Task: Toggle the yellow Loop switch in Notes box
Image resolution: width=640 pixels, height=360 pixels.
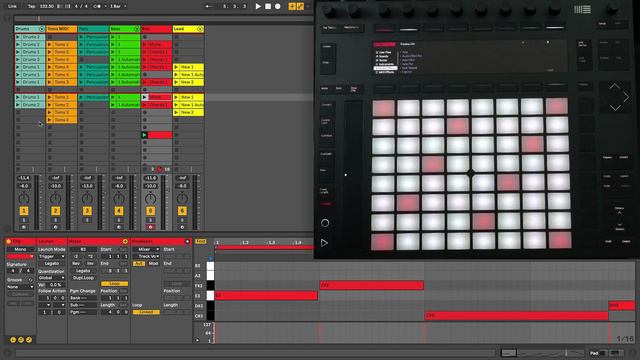Action: coord(114,284)
